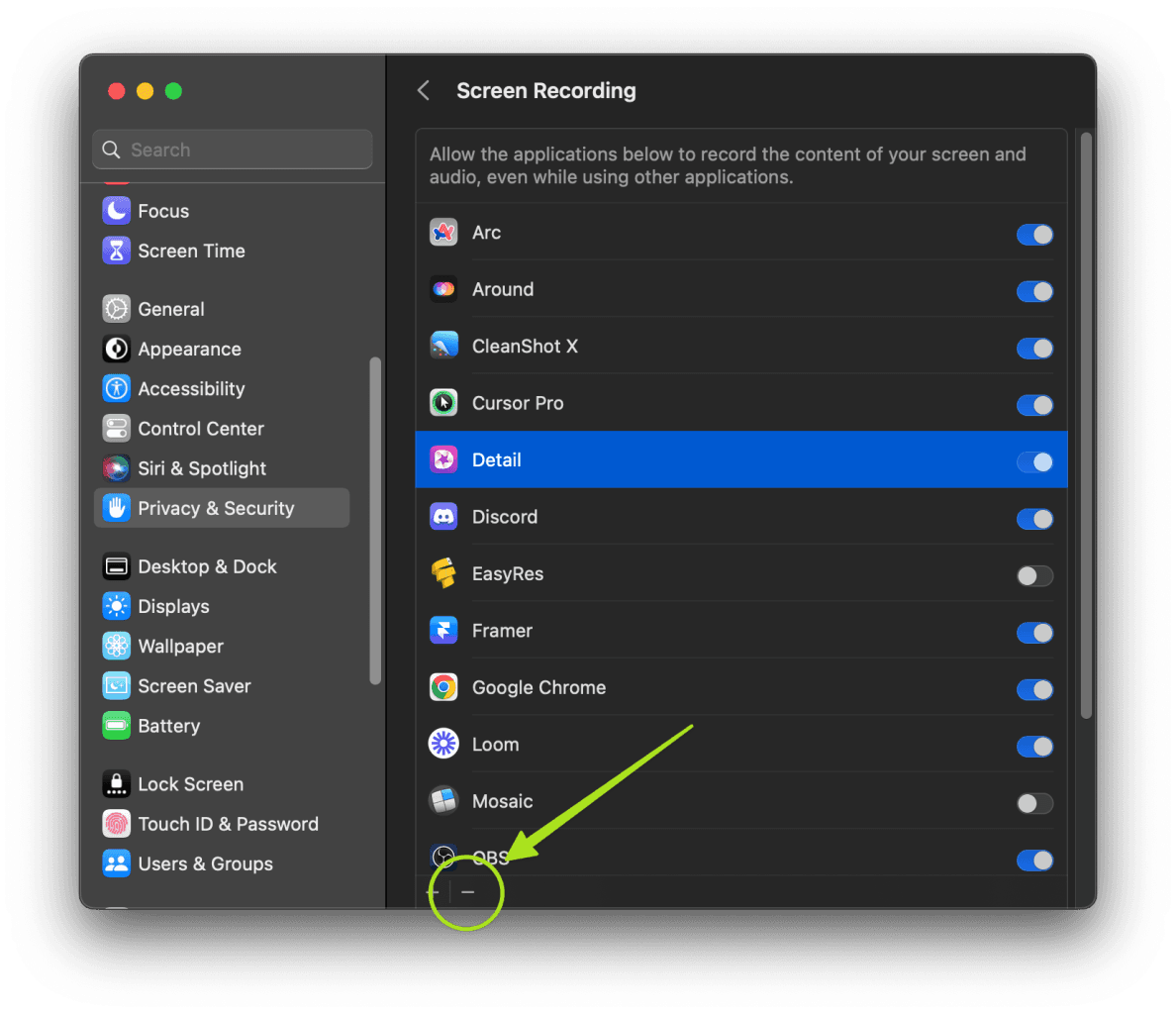Click the Google Chrome app icon
1176x1014 pixels.
[443, 688]
